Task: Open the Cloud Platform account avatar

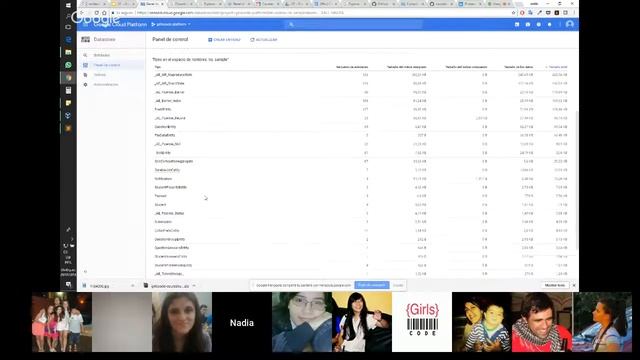Action: [570, 24]
